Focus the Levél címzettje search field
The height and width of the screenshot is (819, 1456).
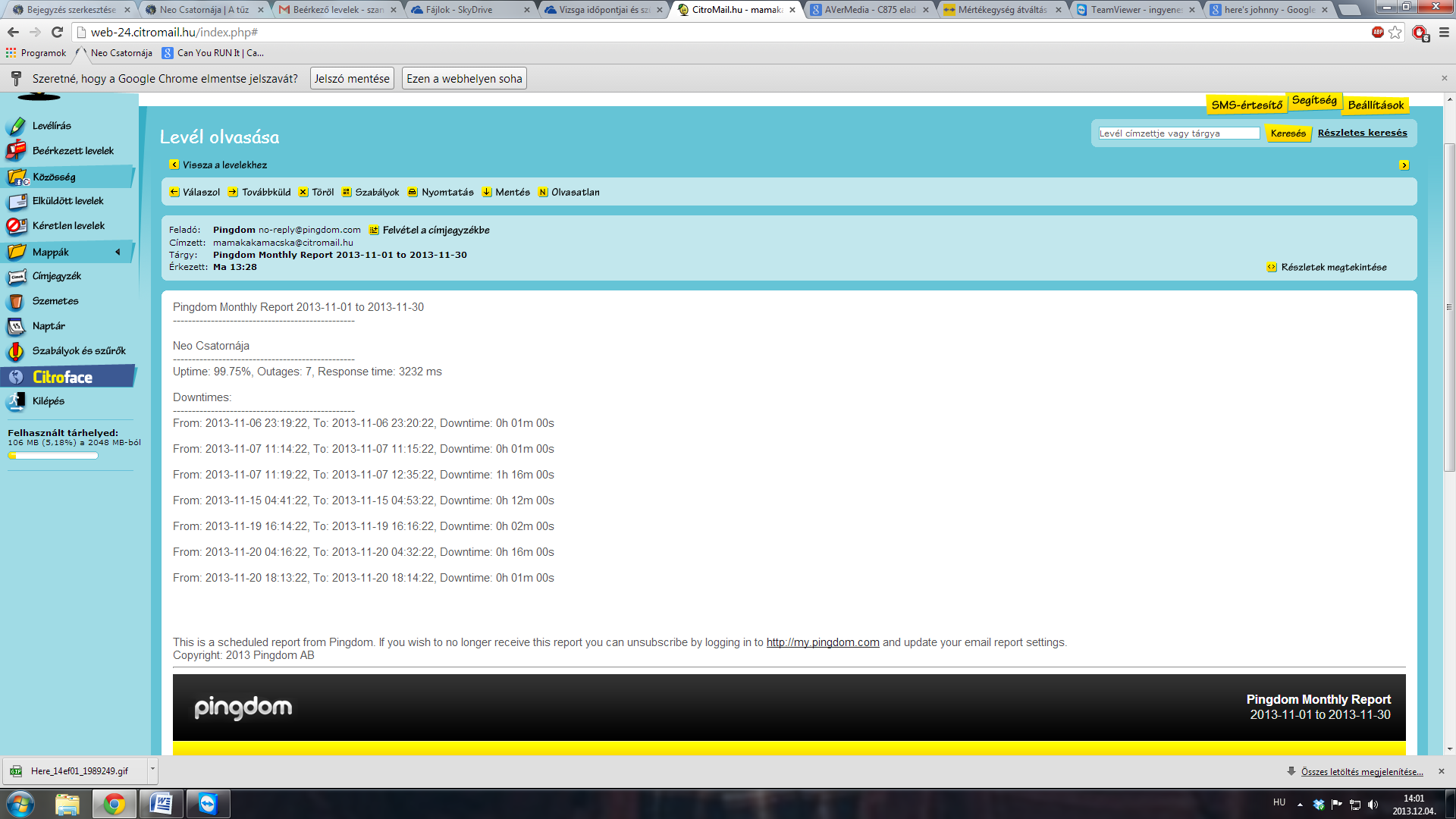pos(1178,133)
